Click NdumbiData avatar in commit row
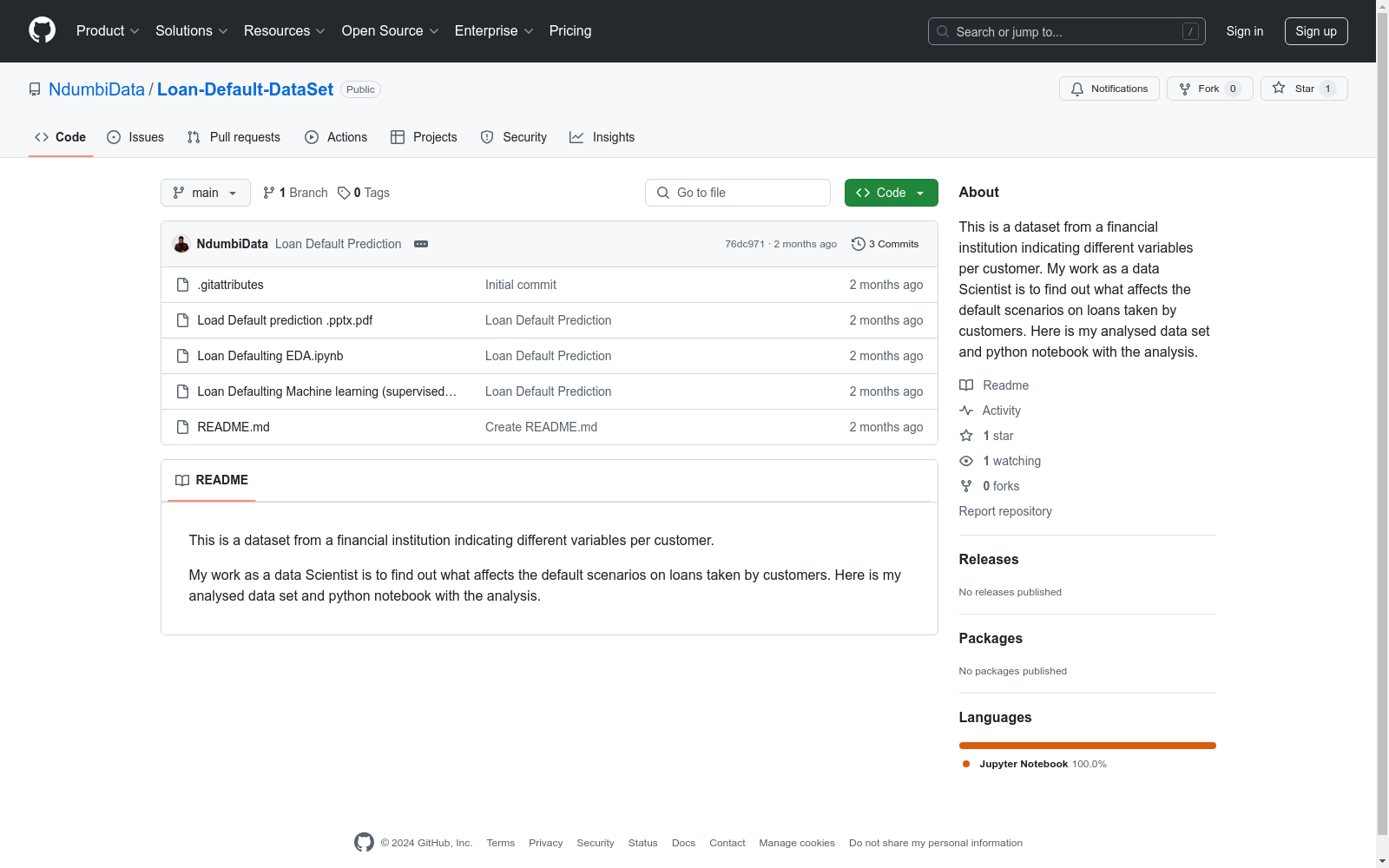The height and width of the screenshot is (868, 1389). coord(181,244)
